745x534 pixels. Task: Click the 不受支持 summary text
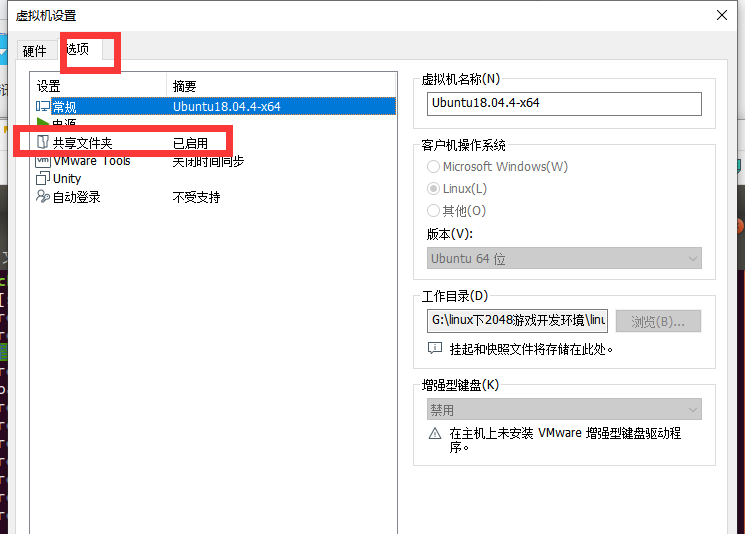196,197
